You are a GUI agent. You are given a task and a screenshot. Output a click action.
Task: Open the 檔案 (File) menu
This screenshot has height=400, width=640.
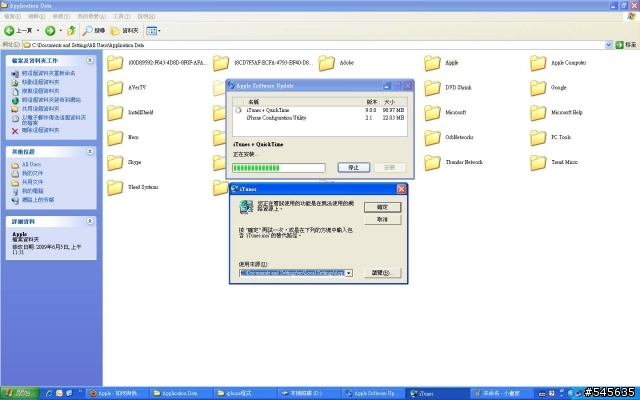pos(12,16)
